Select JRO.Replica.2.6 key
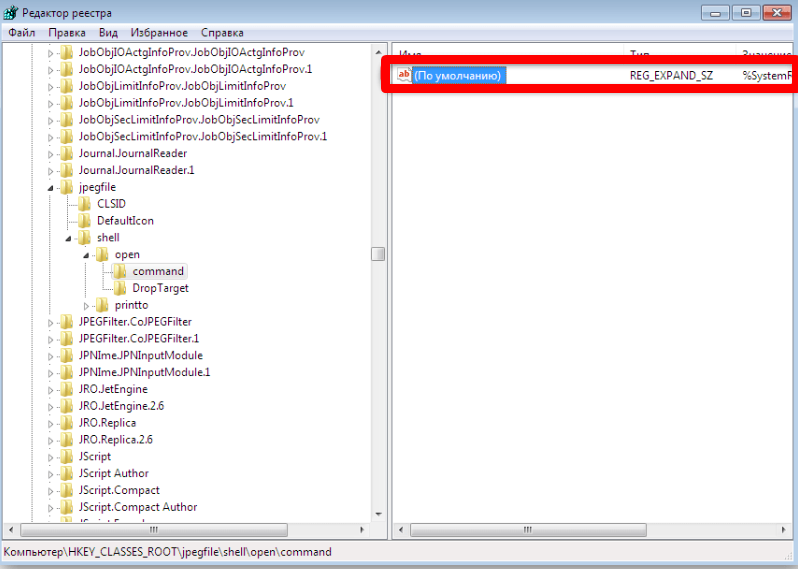Screen dimensions: 798x569 coord(116,440)
